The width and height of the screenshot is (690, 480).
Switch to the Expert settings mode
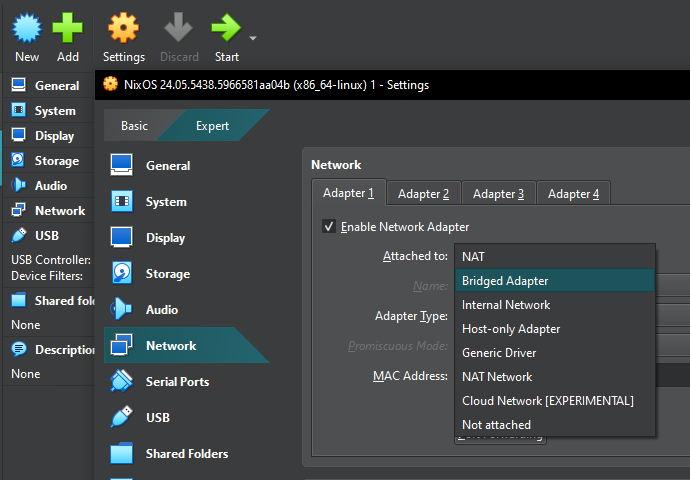click(x=213, y=126)
